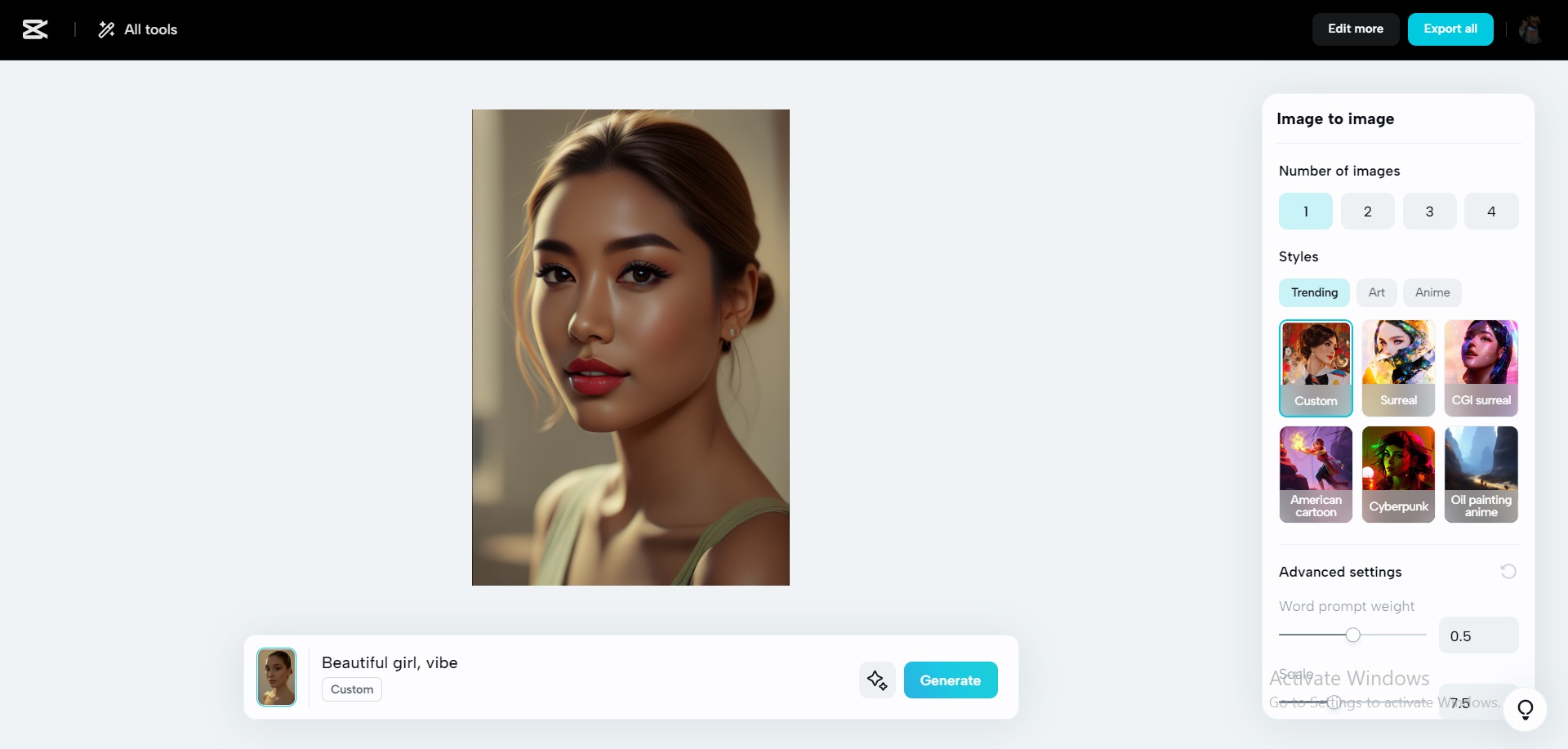
Task: Click the Edit more button
Action: pyautogui.click(x=1356, y=29)
